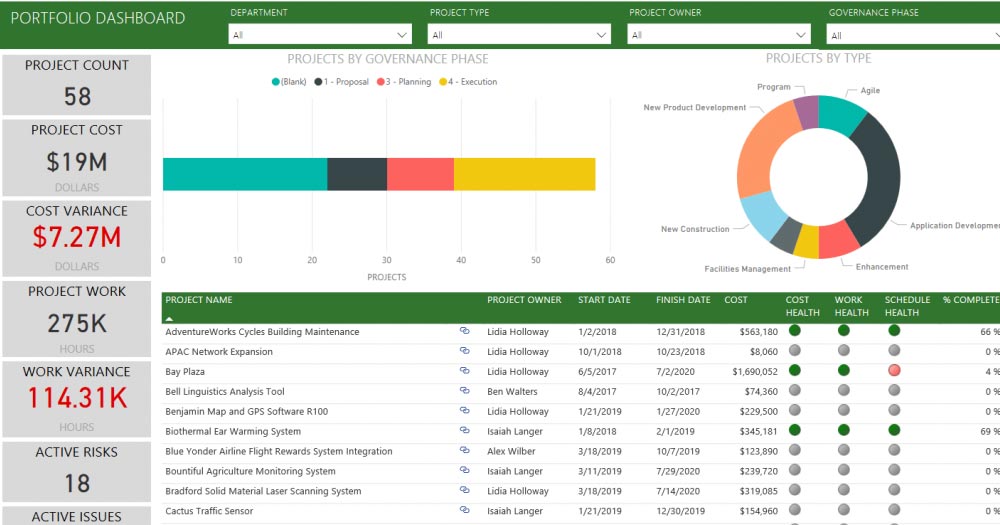Sort table by Cost column header
Image resolution: width=1000 pixels, height=525 pixels.
(x=735, y=300)
